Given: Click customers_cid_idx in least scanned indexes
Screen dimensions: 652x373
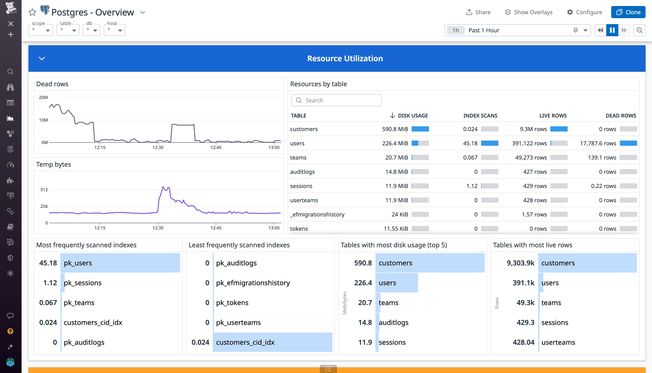Looking at the screenshot, I should (x=273, y=342).
